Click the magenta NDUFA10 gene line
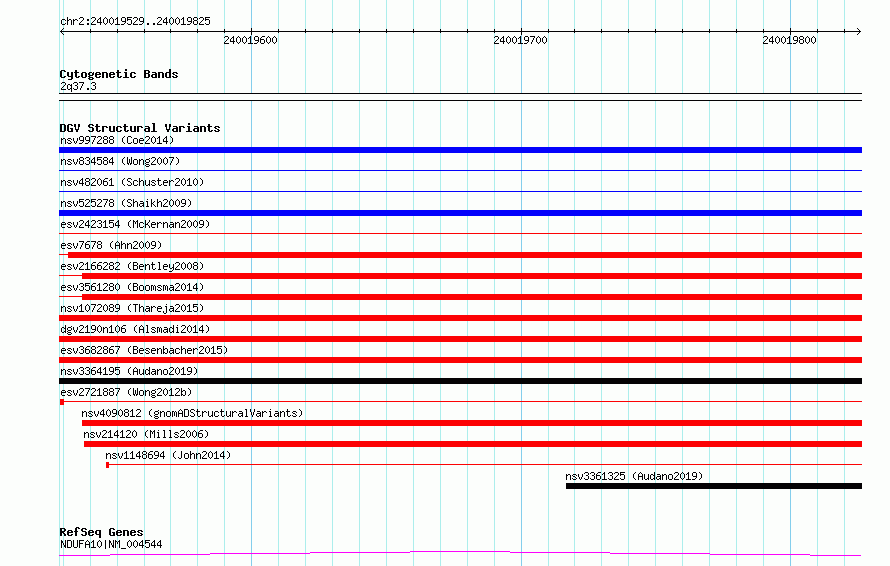This screenshot has width=890, height=566. pos(460,553)
